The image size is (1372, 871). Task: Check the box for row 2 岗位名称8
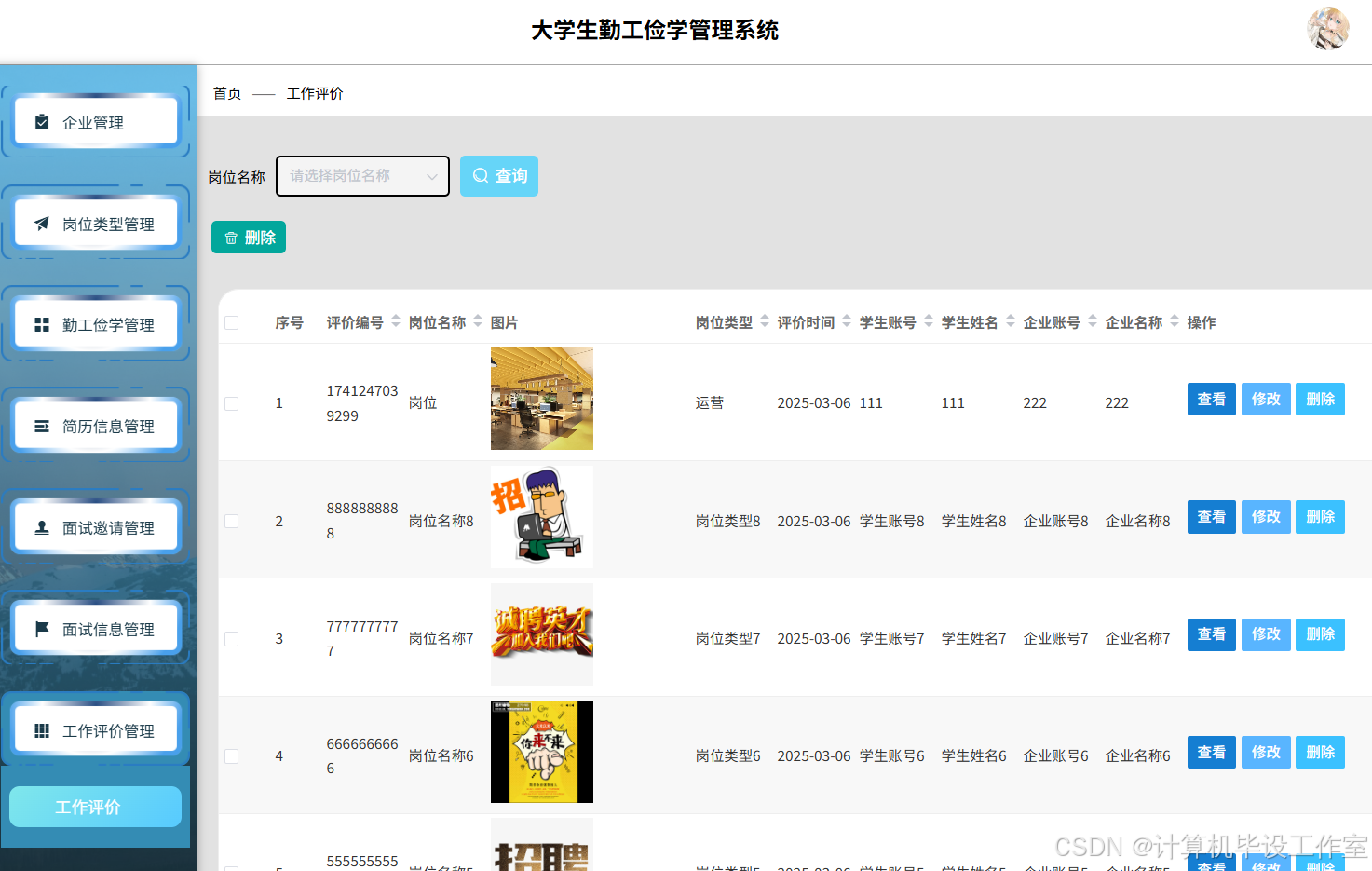(x=232, y=521)
